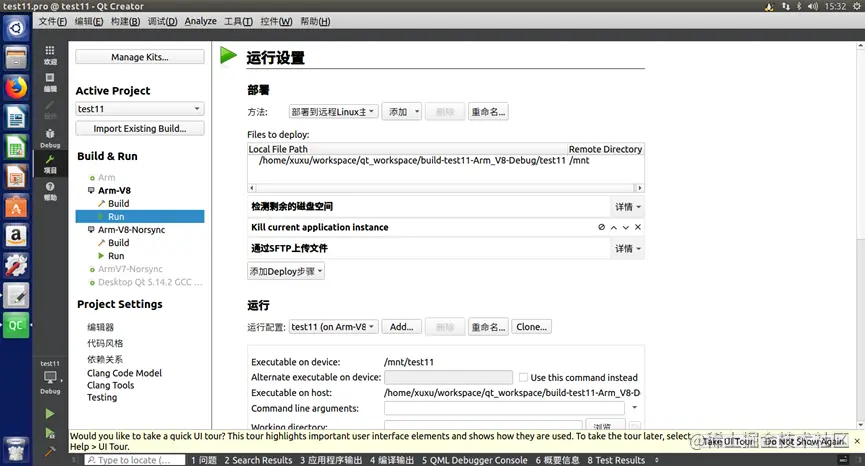Viewport: 865px width, 466px height.
Task: Click the test11 kit selector monitor icon
Action: tap(50, 377)
